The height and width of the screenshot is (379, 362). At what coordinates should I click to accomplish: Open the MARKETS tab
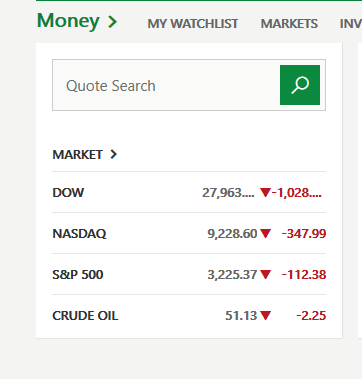point(289,24)
